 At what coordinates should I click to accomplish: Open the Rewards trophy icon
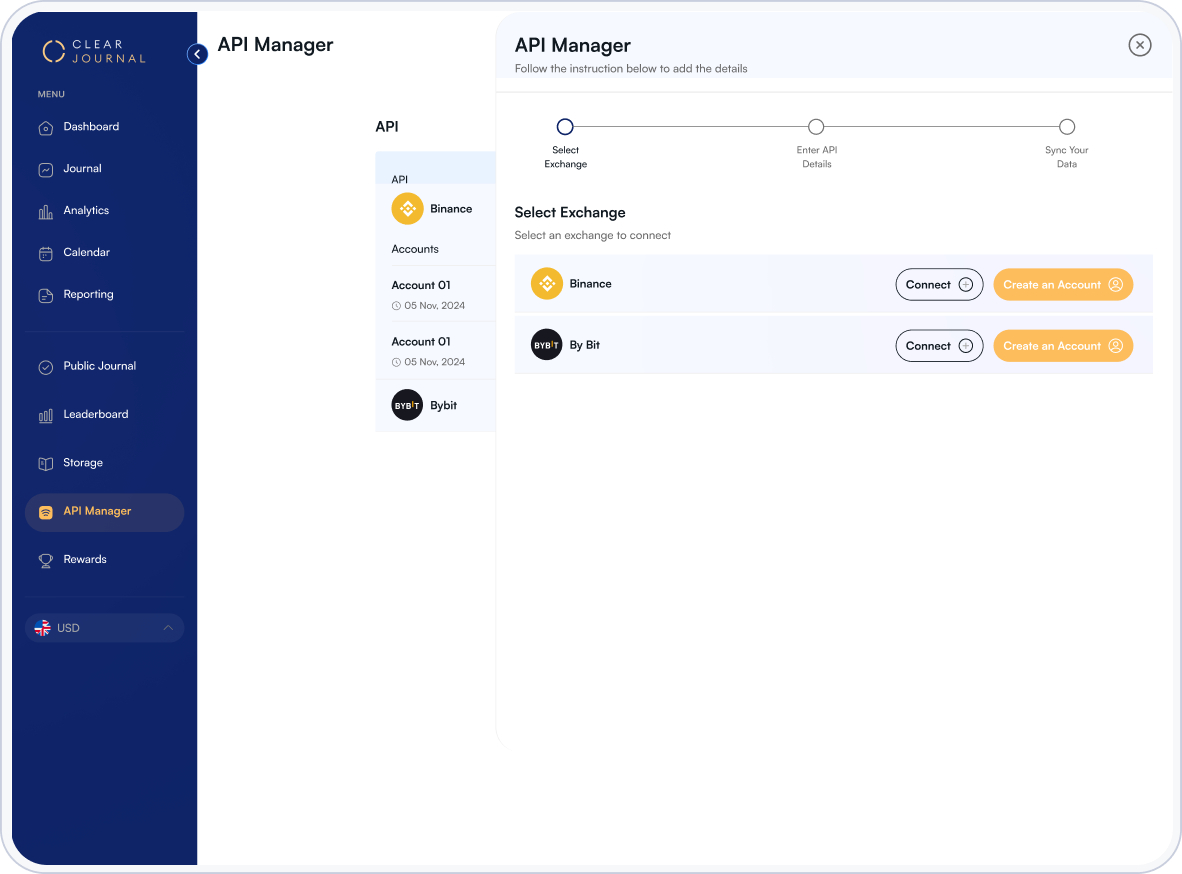coord(46,561)
